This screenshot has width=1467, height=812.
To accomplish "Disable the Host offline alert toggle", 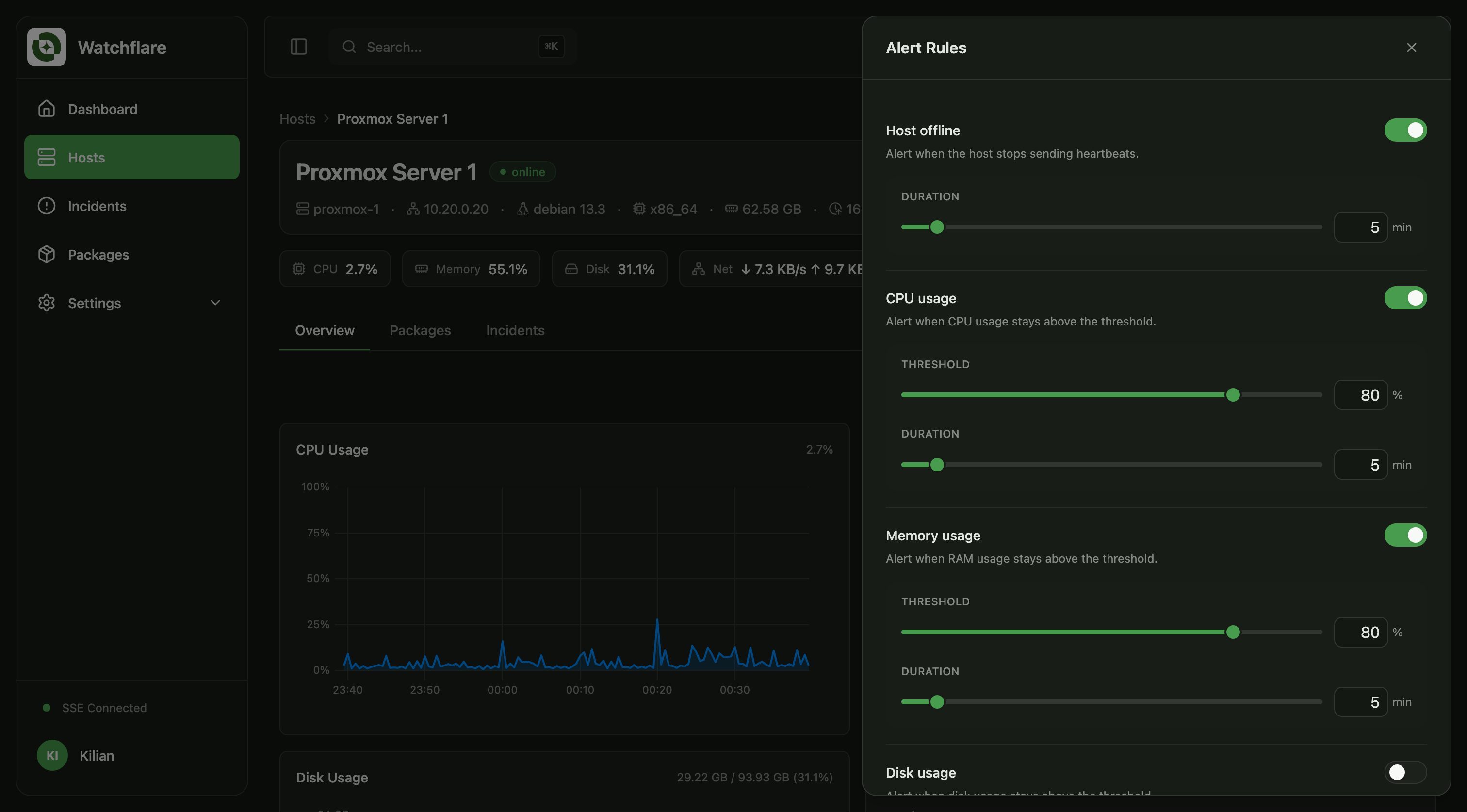I will tap(1405, 130).
